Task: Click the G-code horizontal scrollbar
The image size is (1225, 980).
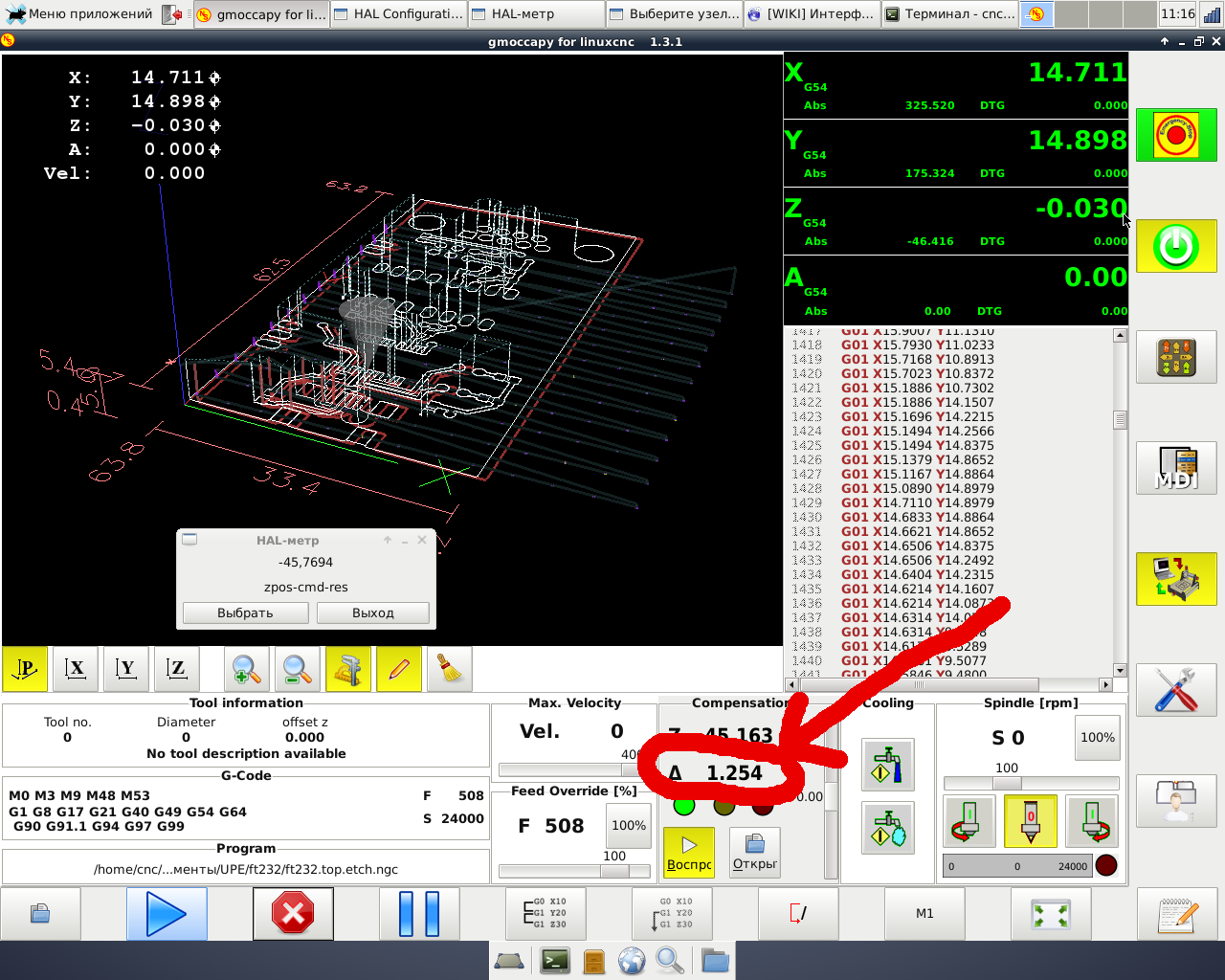Action: [x=949, y=684]
